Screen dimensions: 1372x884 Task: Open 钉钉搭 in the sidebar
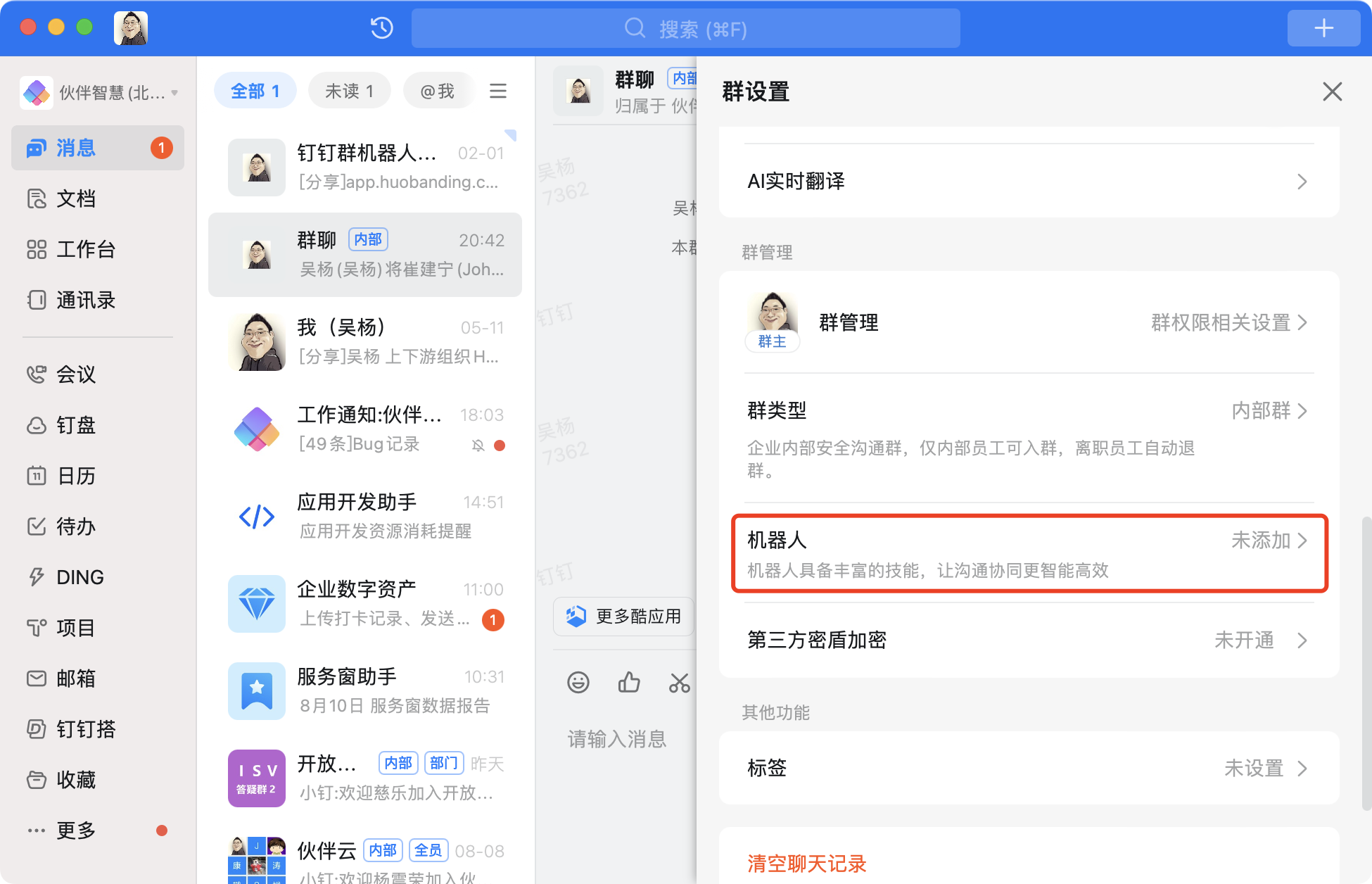[x=98, y=729]
